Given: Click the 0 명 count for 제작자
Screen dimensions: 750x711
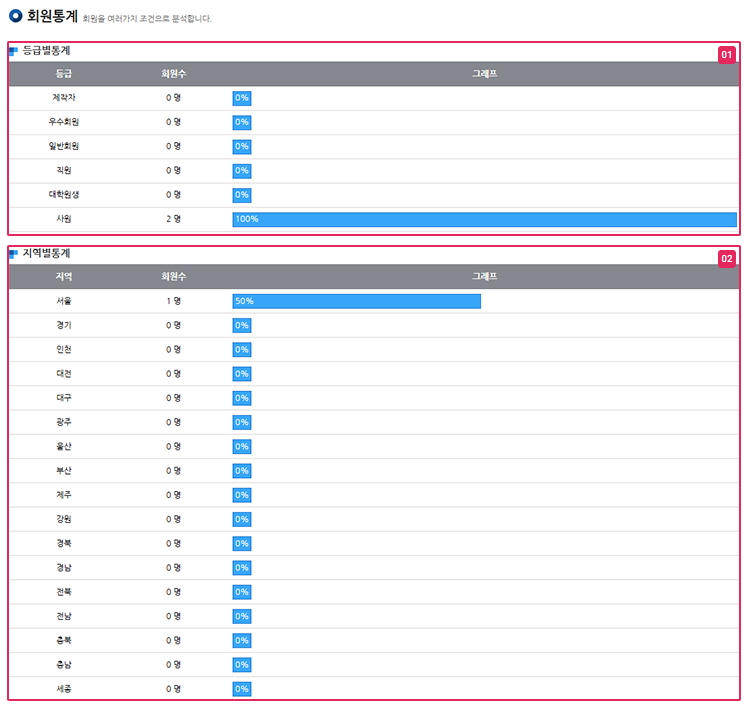Looking at the screenshot, I should (x=173, y=98).
